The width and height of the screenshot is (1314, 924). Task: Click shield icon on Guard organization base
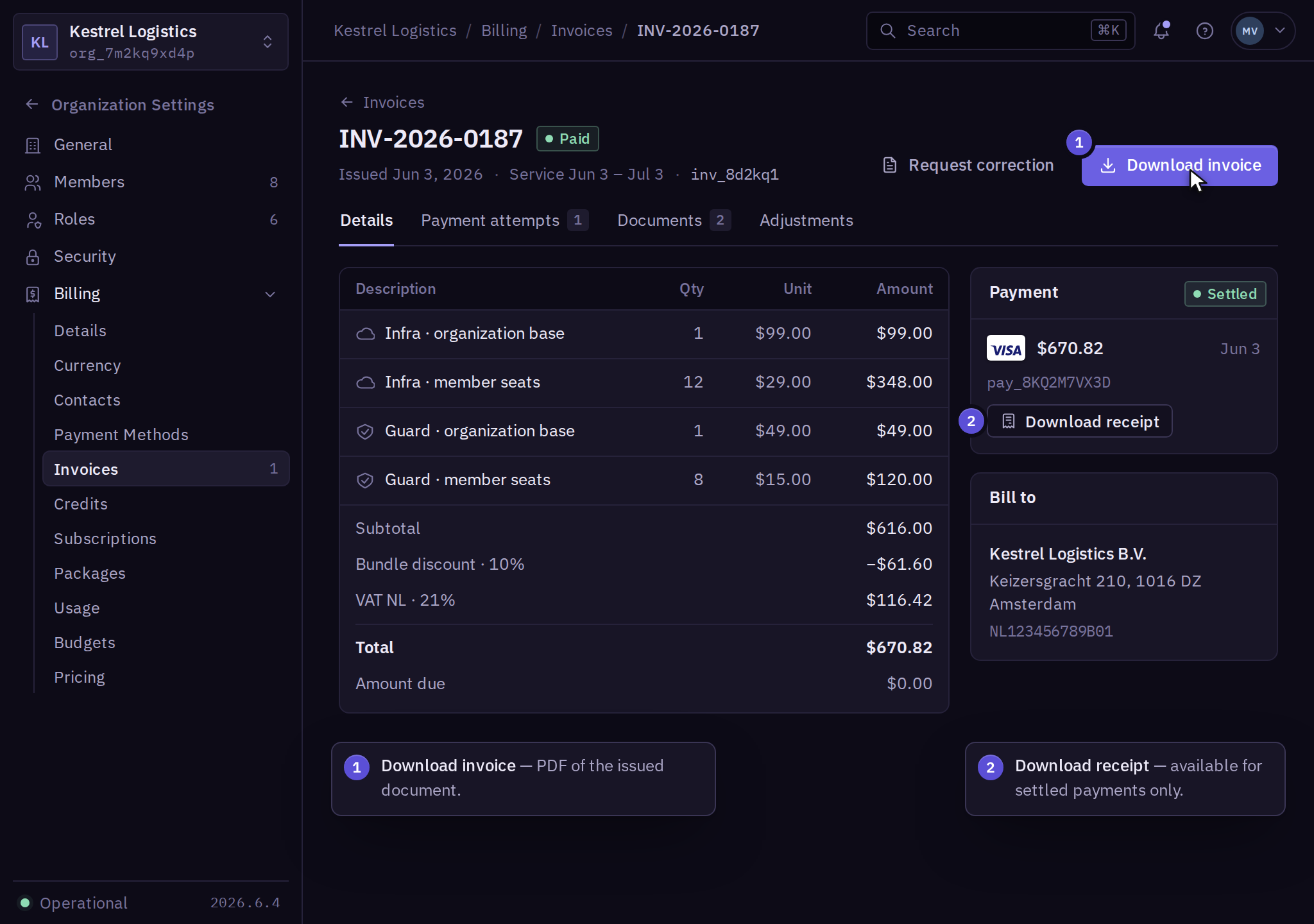pyautogui.click(x=365, y=431)
